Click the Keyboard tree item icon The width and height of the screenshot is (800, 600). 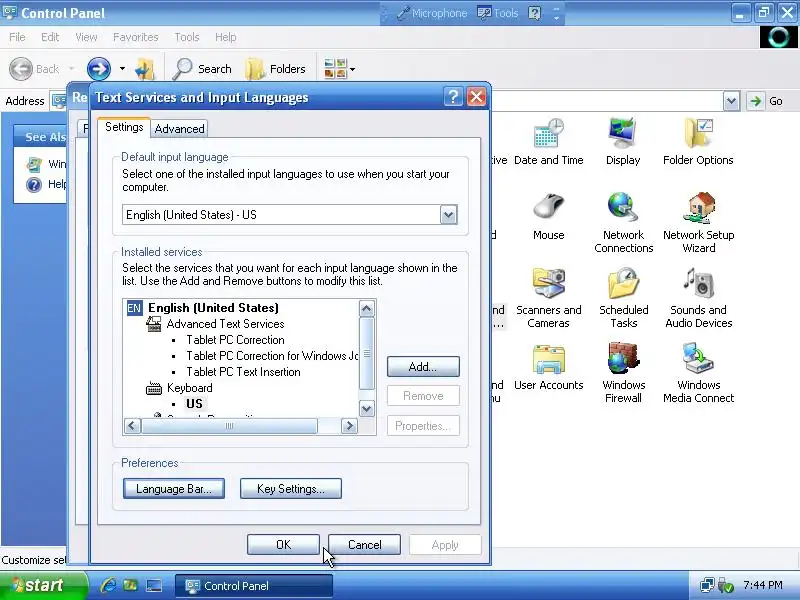154,388
